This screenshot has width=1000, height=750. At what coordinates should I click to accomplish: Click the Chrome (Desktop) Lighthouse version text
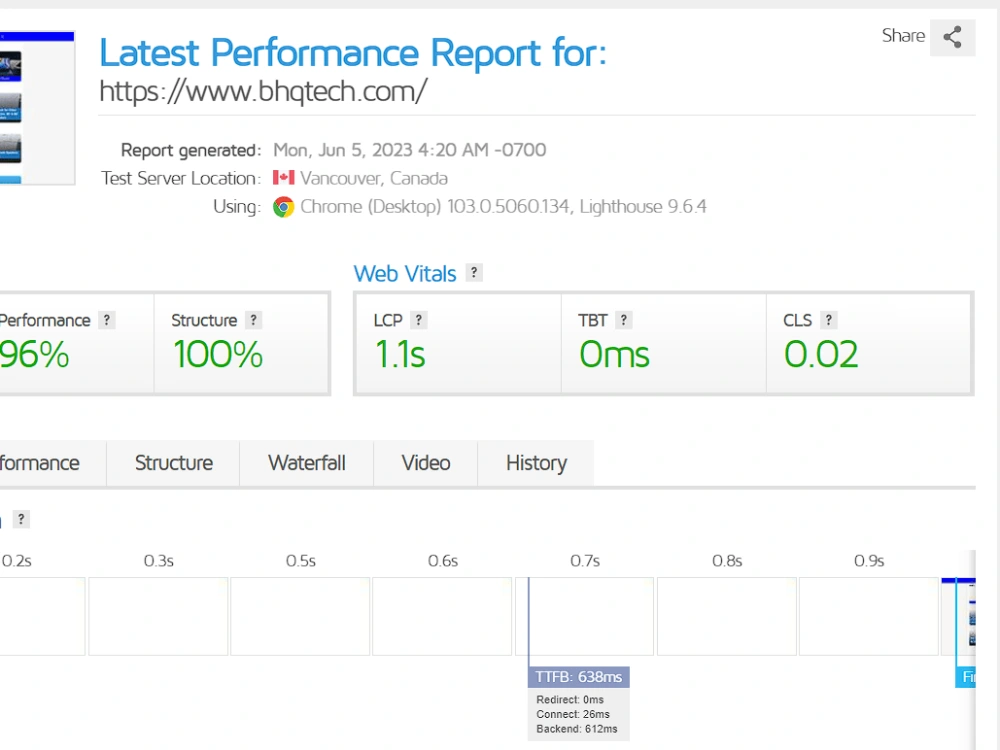503,207
